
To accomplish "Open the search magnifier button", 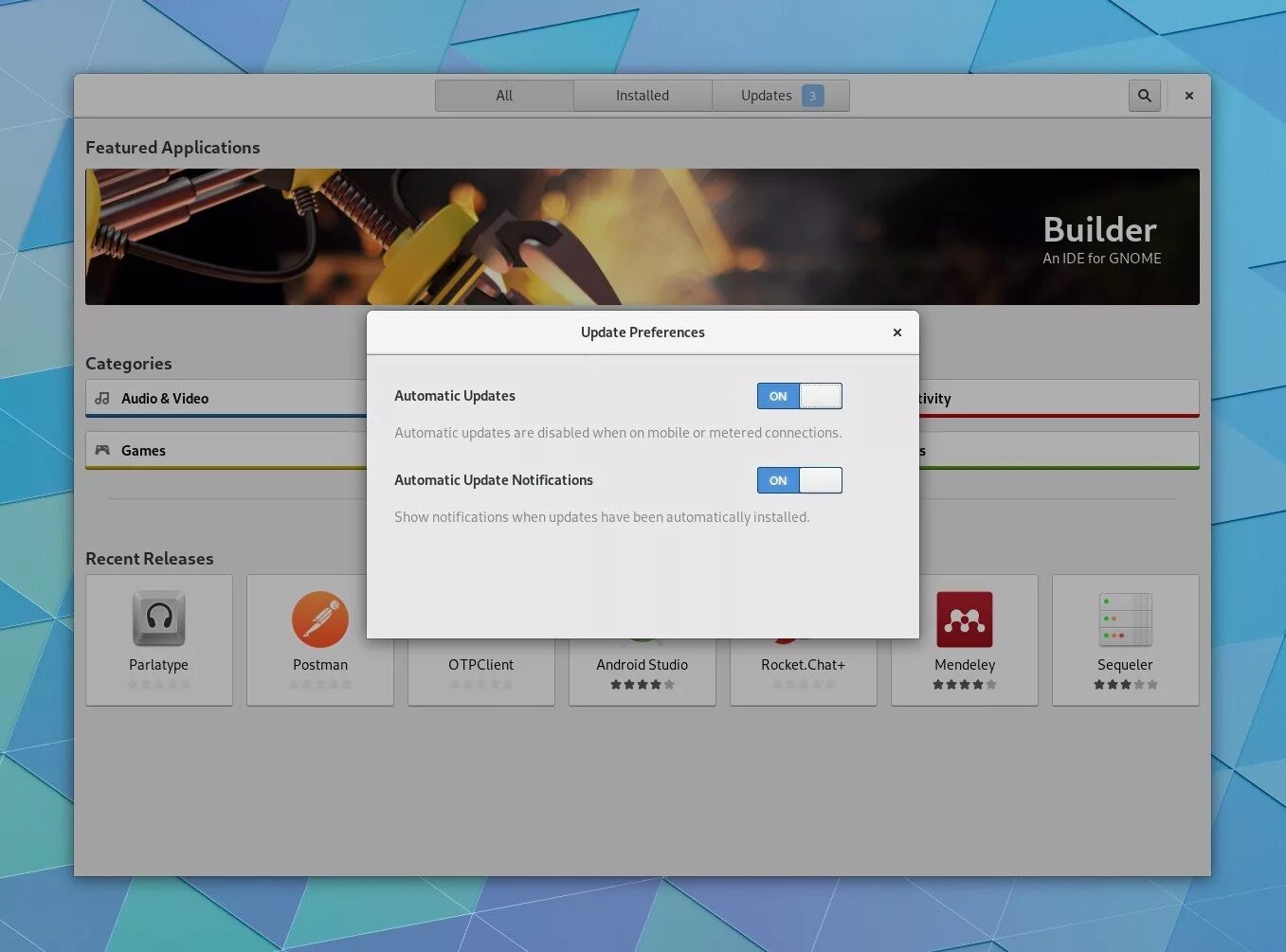I will click(x=1145, y=96).
